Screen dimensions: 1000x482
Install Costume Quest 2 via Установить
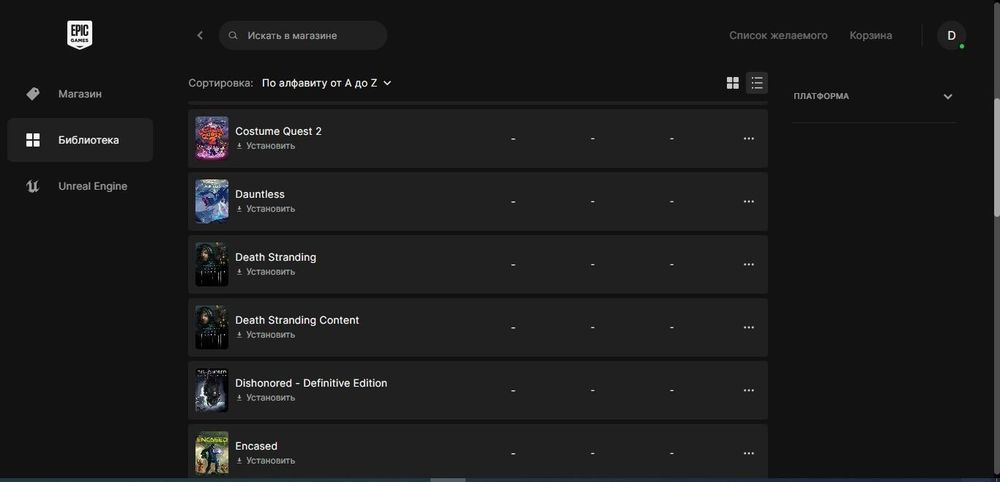(265, 146)
